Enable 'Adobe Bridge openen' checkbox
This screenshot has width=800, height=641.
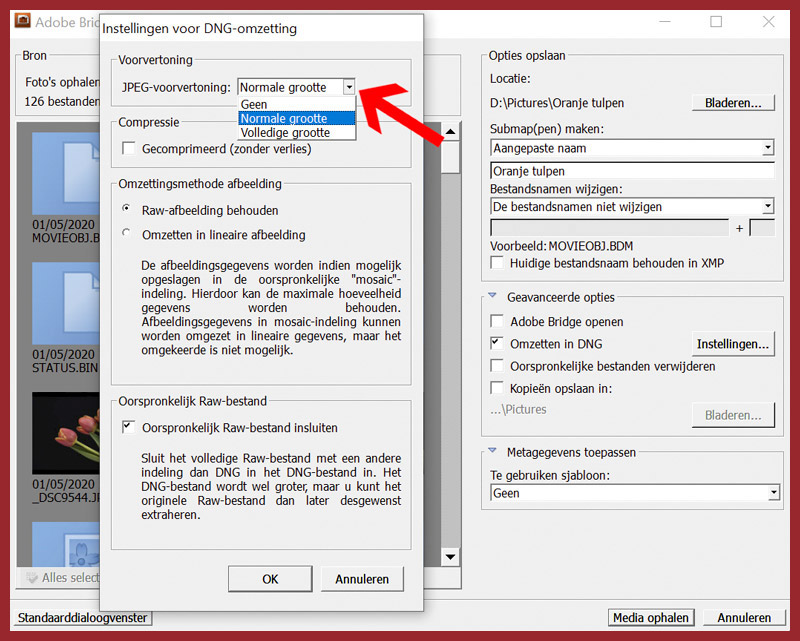[496, 321]
